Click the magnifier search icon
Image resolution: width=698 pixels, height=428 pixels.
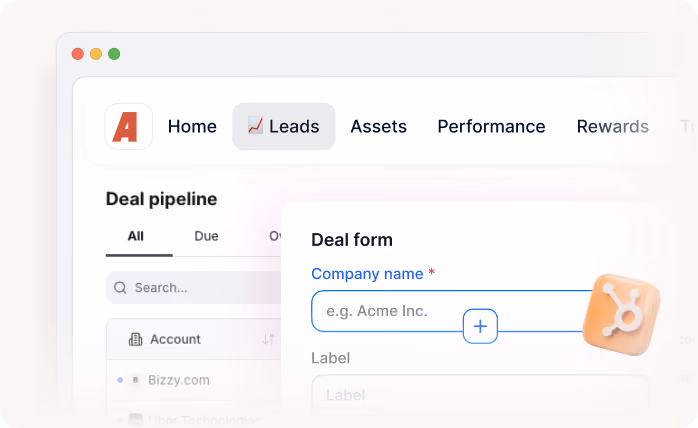click(x=120, y=288)
